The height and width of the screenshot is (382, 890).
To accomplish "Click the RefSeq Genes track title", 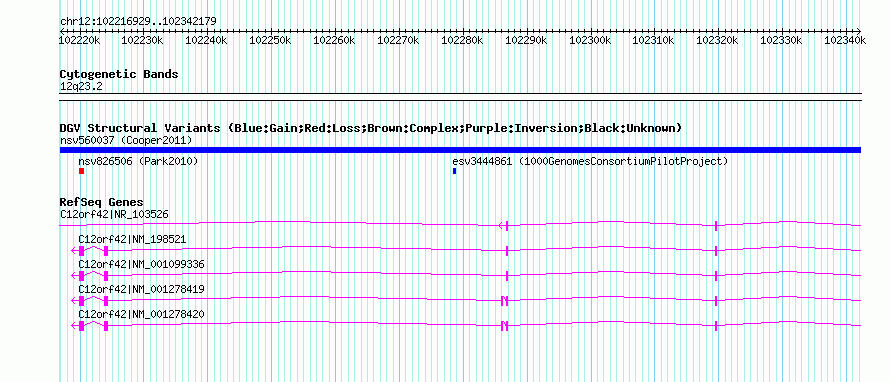I will point(102,203).
